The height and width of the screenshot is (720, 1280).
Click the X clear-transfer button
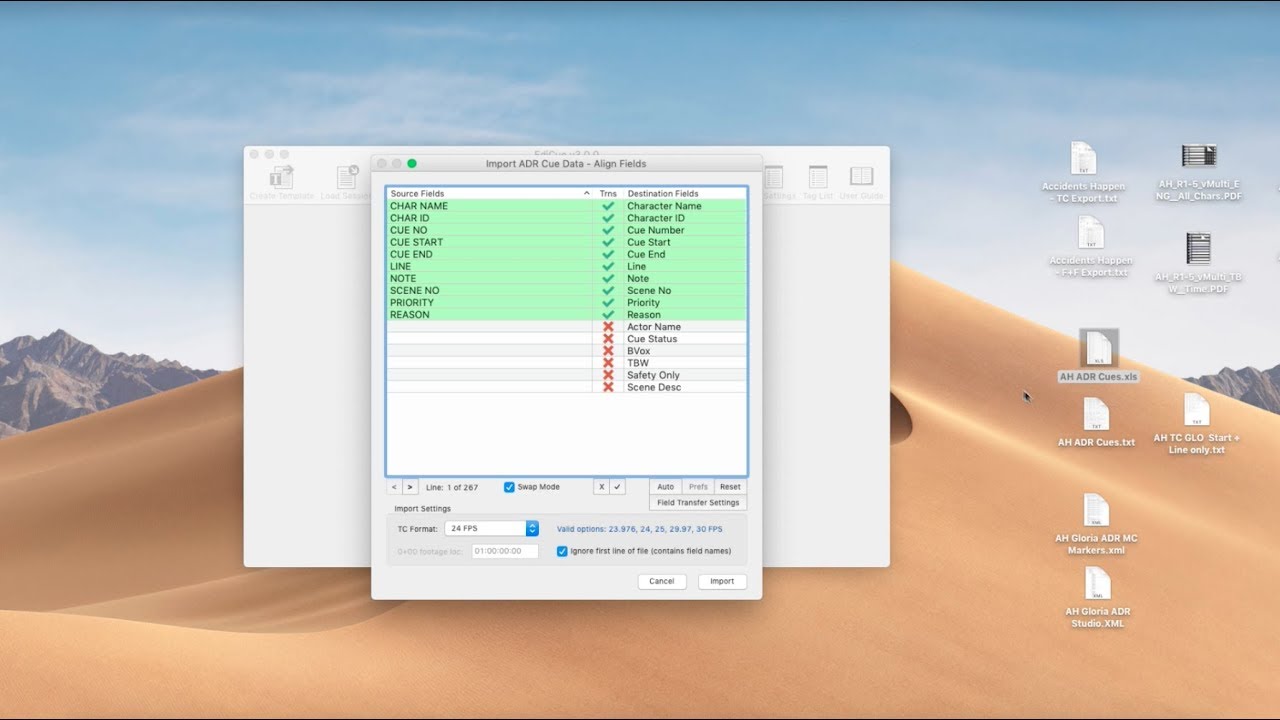point(601,487)
